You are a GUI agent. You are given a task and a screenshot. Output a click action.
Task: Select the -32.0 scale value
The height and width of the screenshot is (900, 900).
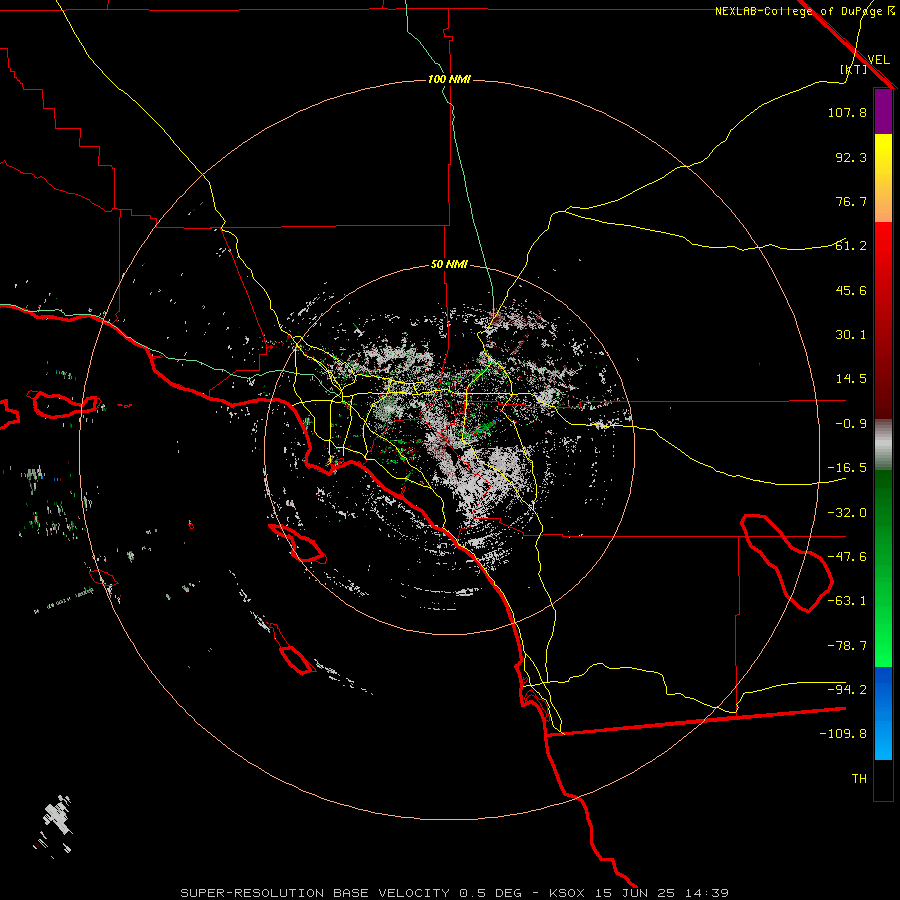click(847, 513)
